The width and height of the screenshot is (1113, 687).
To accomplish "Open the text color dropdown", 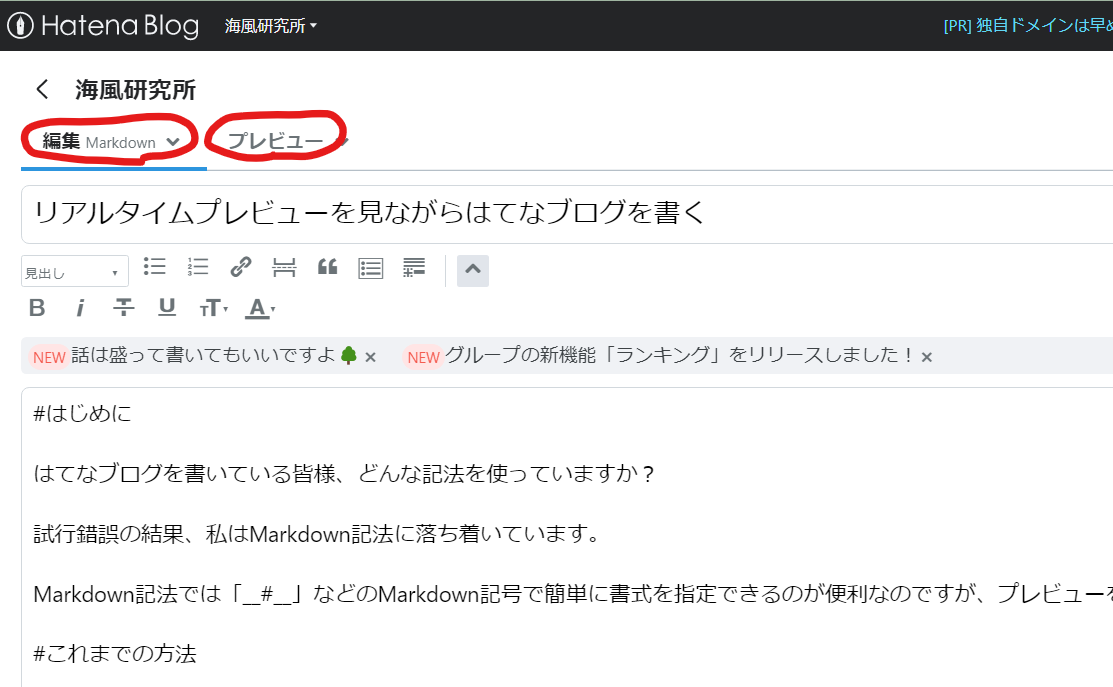I will (x=261, y=309).
